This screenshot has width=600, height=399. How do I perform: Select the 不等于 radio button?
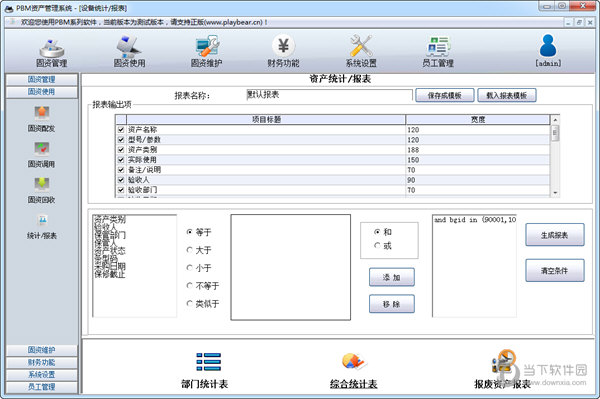click(x=189, y=285)
